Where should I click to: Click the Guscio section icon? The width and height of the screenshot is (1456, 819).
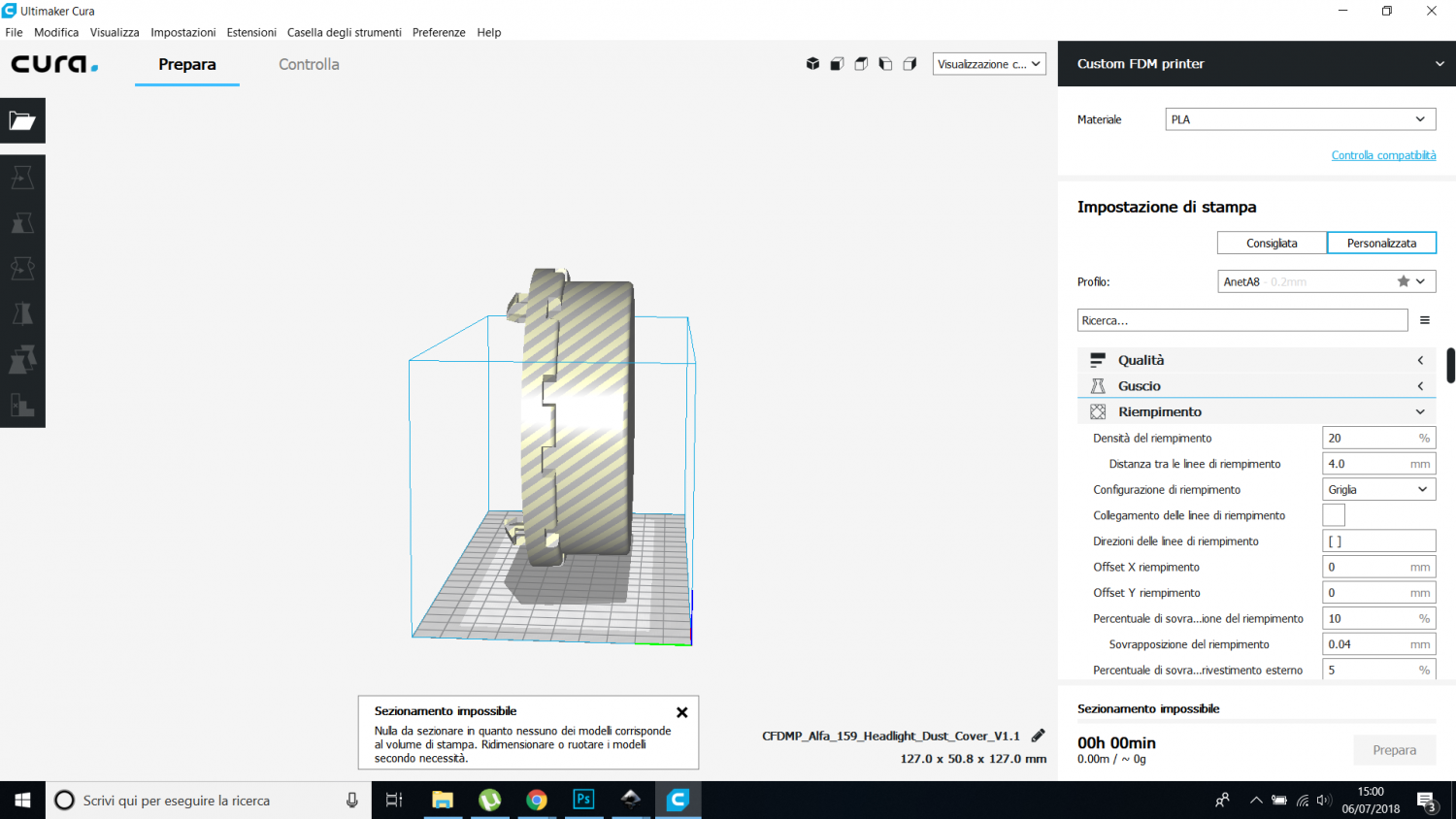[1098, 386]
